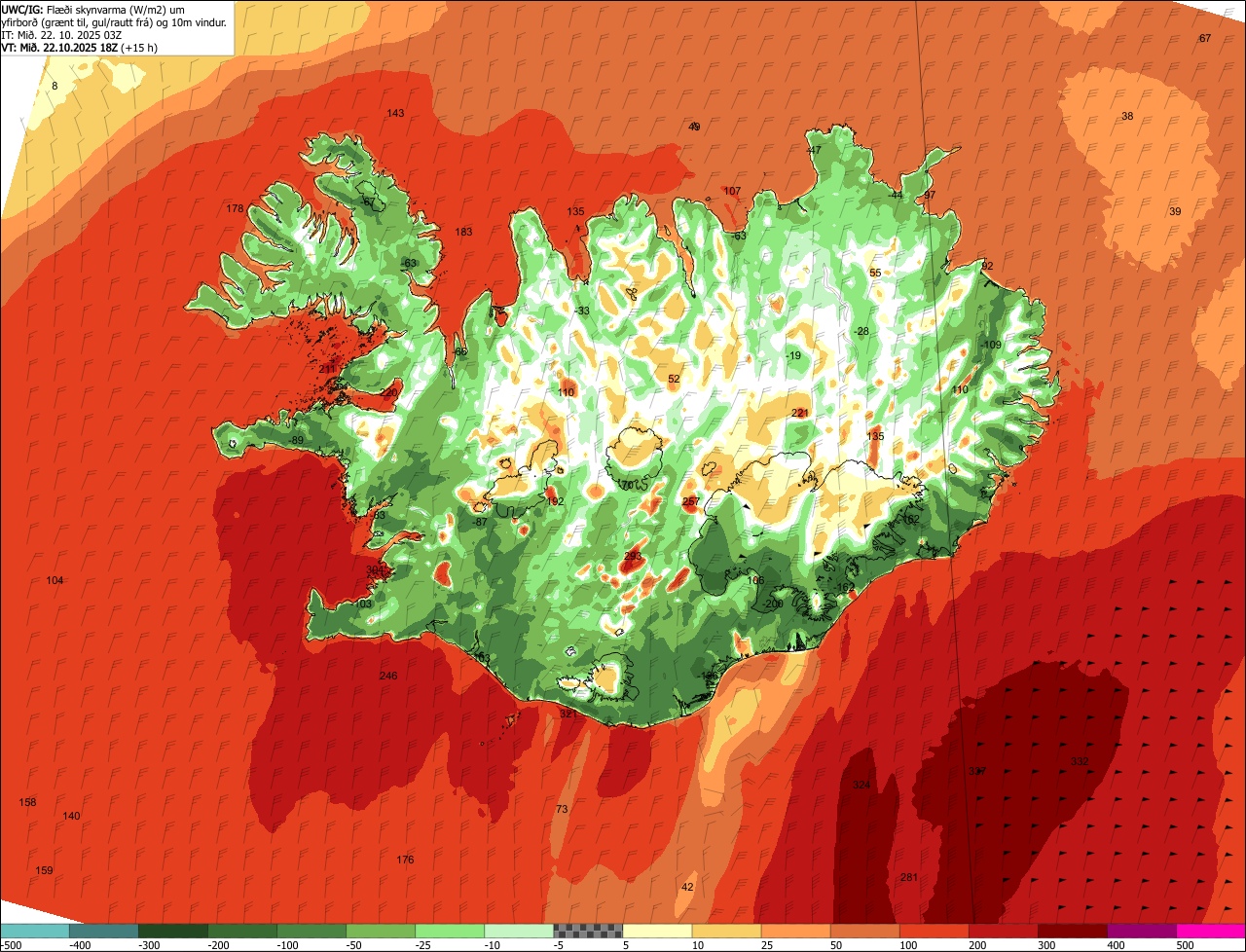Click the map value 38
This screenshot has height=952, width=1246.
1127,117
